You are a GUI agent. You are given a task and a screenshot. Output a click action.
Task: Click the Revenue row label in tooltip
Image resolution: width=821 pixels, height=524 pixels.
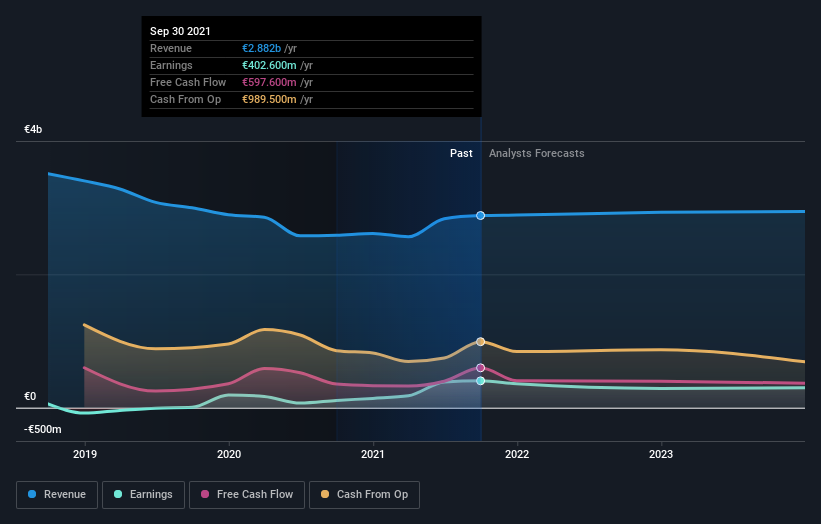pyautogui.click(x=171, y=48)
